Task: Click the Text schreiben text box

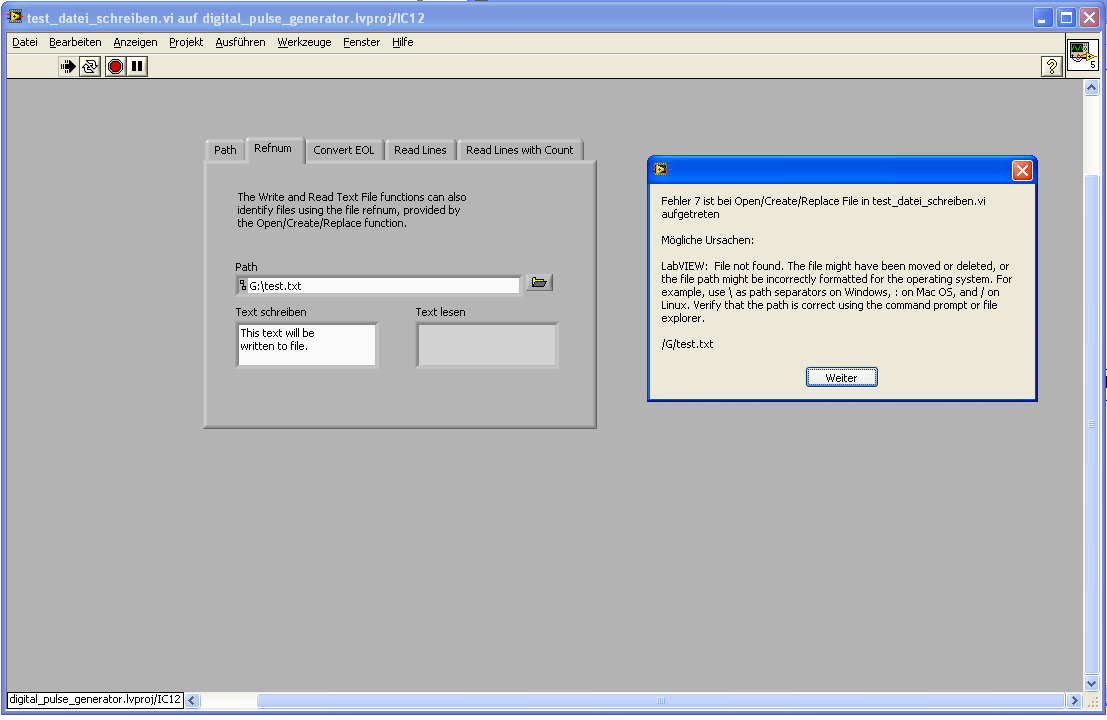Action: (x=306, y=344)
